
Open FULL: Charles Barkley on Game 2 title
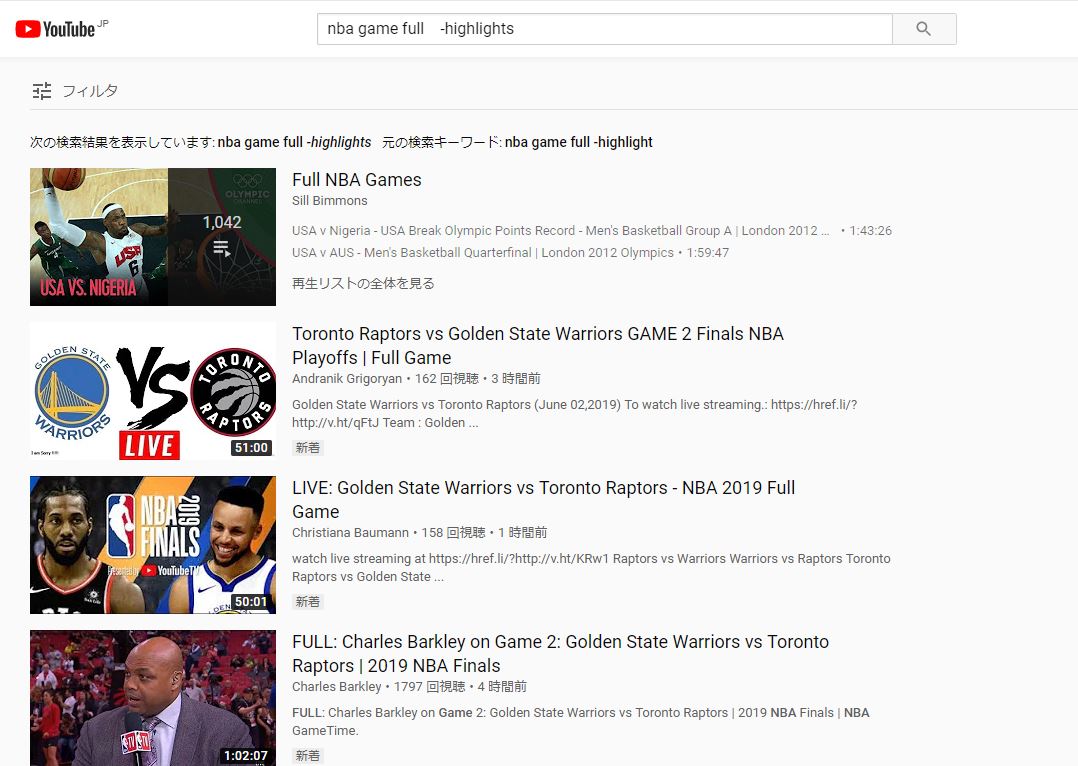(560, 654)
